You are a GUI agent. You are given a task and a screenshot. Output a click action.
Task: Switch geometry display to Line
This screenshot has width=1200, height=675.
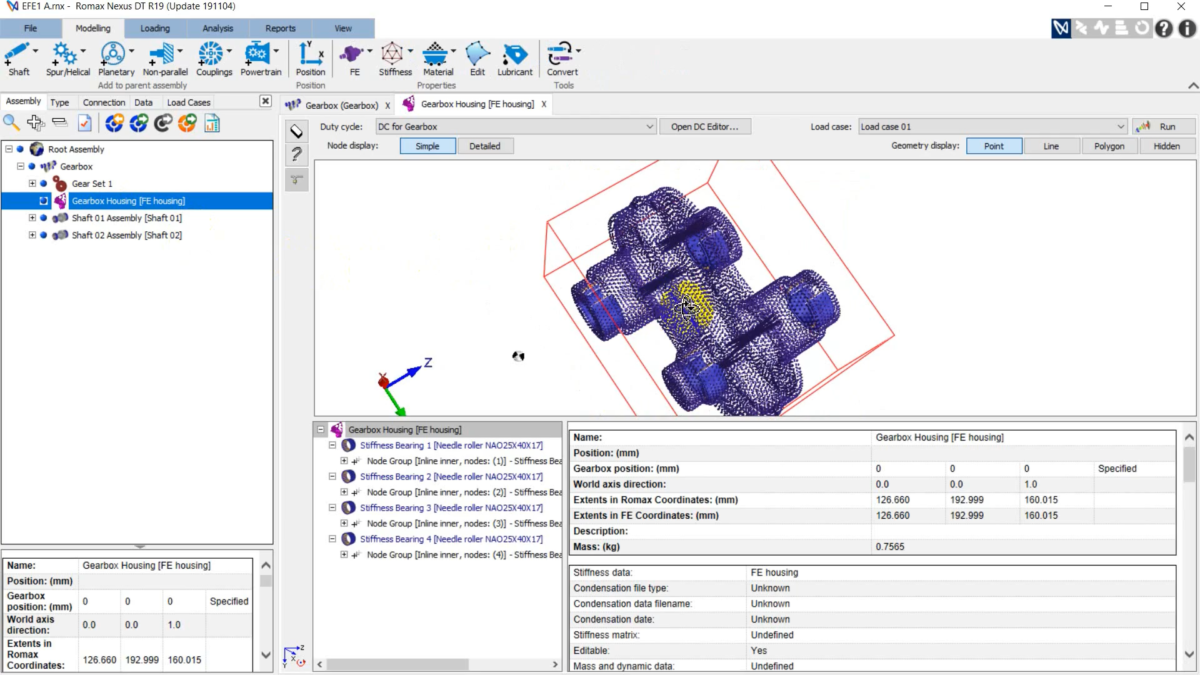tap(1051, 146)
